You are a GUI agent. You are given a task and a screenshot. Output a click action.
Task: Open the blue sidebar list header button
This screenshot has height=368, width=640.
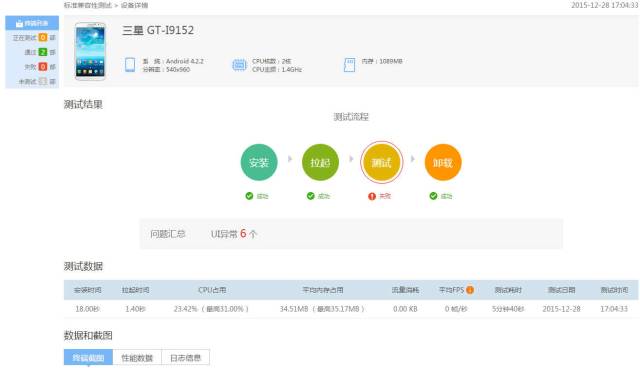tap(32, 23)
